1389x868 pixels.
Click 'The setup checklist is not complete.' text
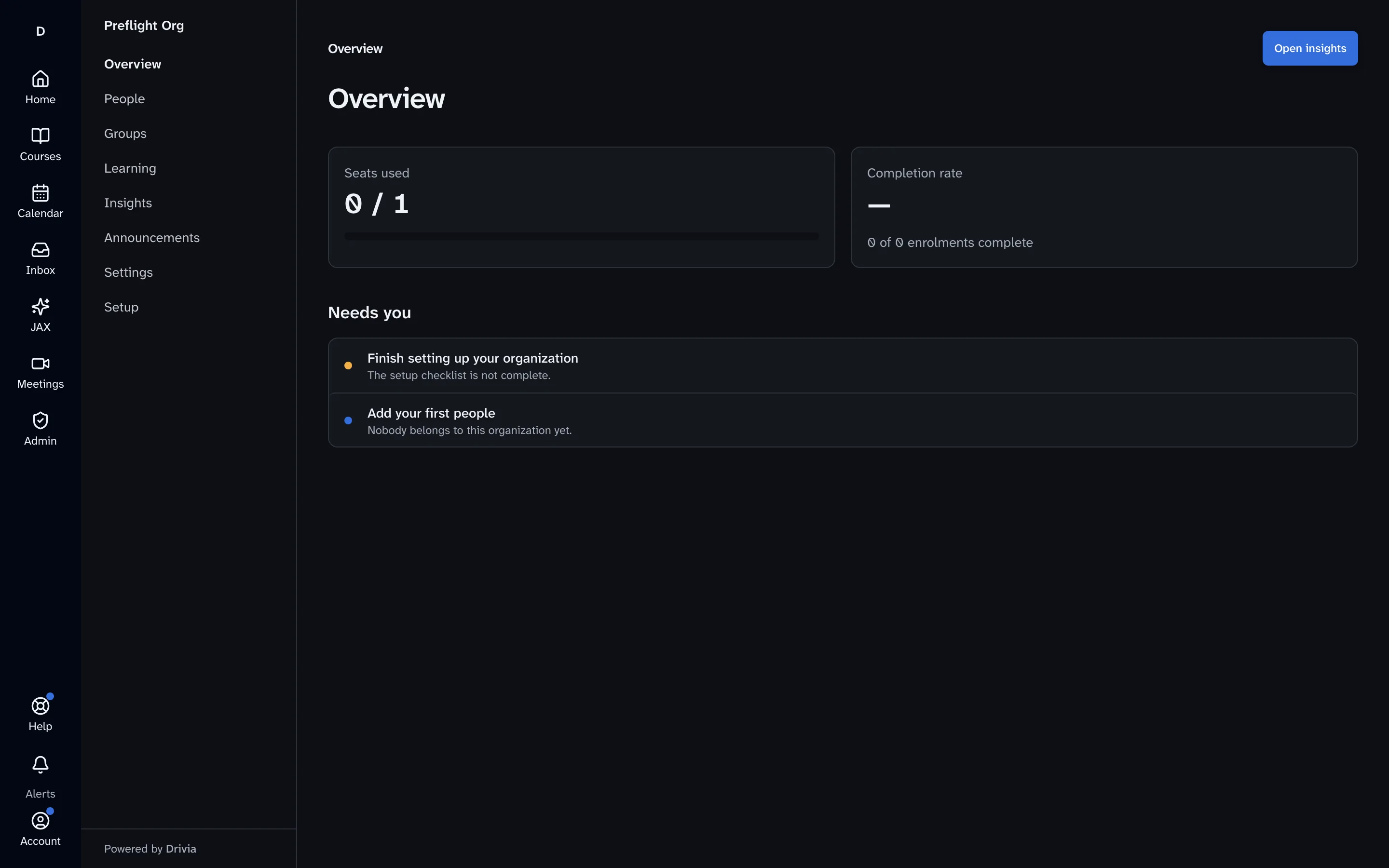pyautogui.click(x=459, y=375)
